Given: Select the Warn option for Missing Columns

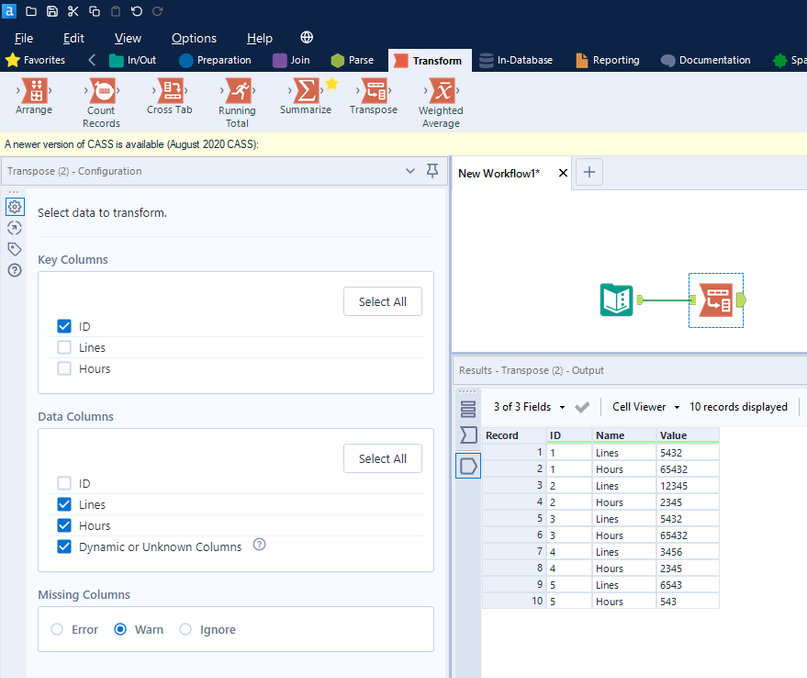Looking at the screenshot, I should pyautogui.click(x=120, y=630).
